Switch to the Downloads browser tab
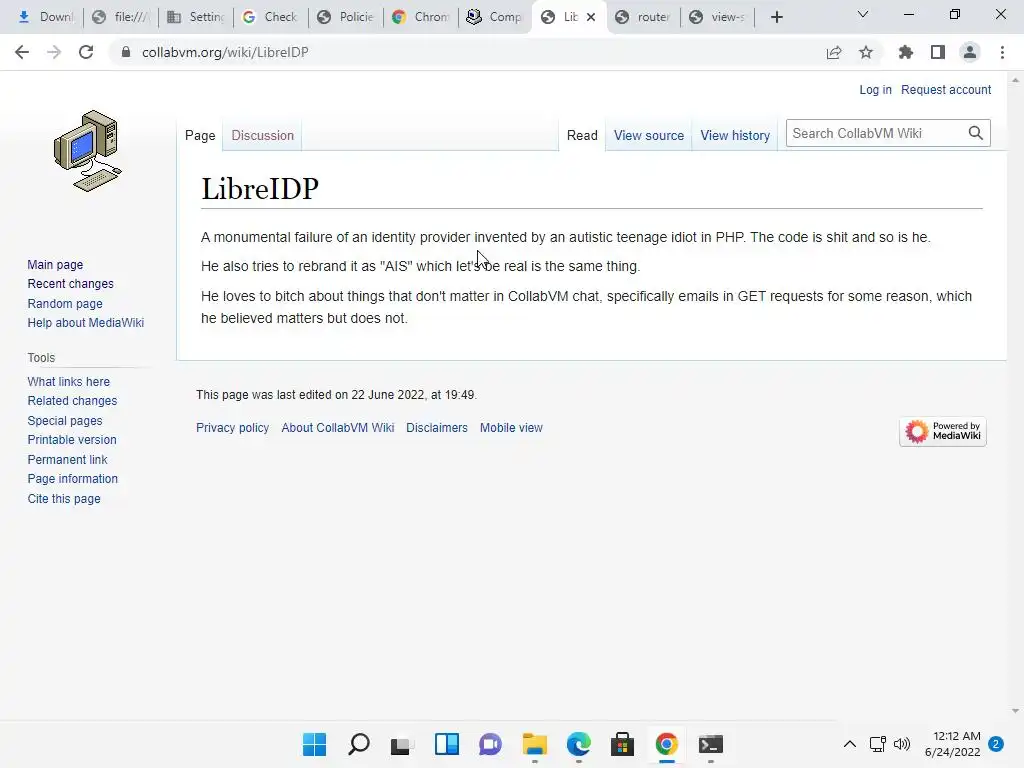 [x=46, y=17]
